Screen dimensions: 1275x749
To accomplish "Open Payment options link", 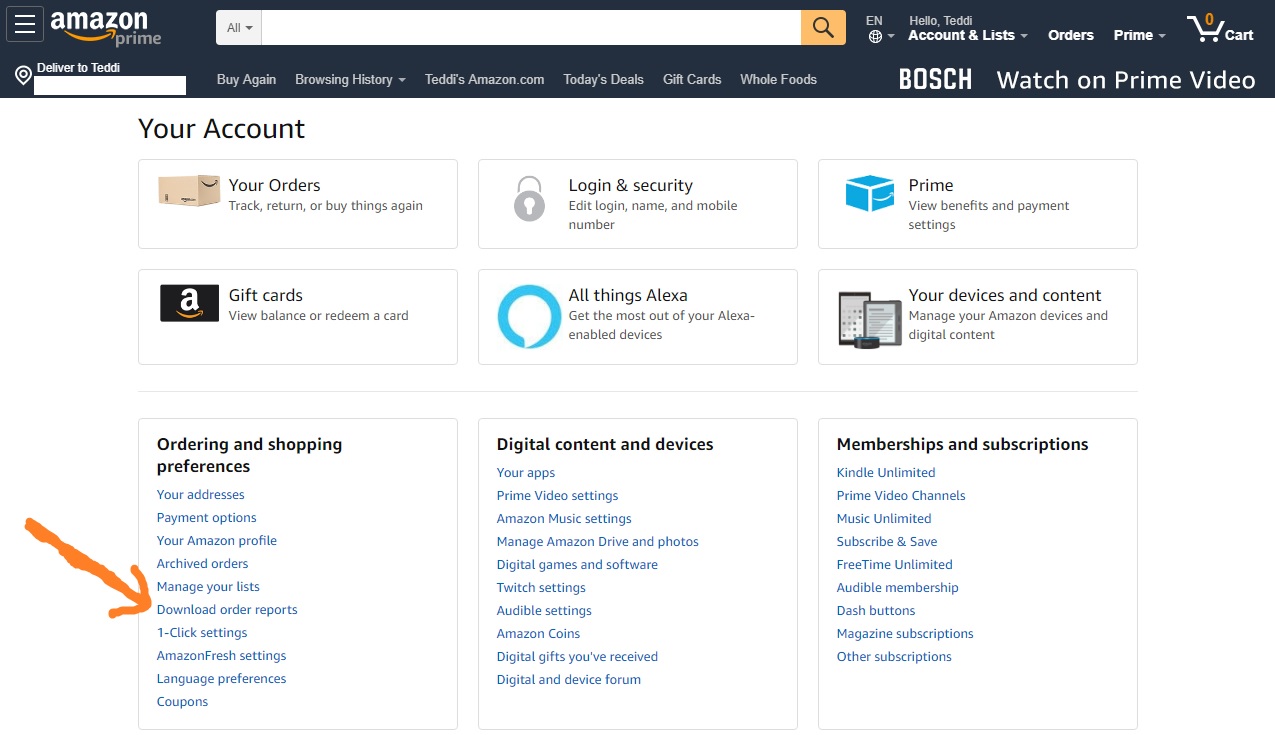I will coord(207,517).
